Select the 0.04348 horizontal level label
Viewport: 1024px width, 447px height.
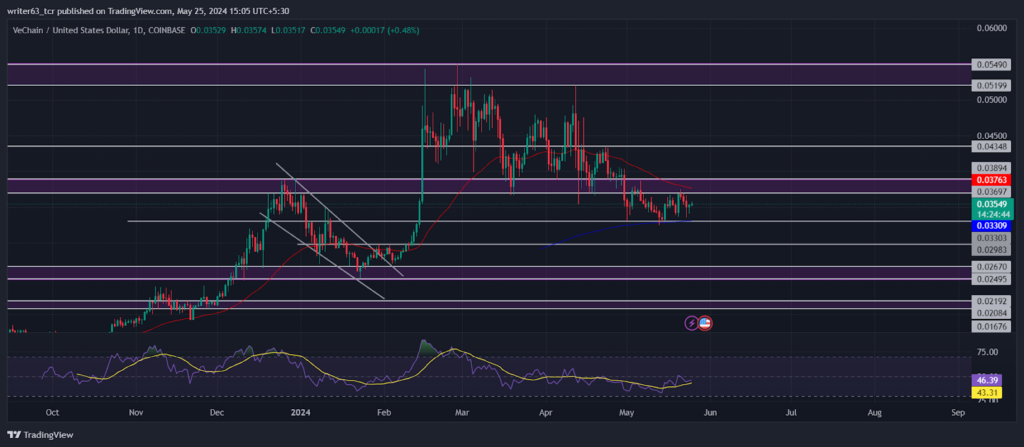click(991, 148)
